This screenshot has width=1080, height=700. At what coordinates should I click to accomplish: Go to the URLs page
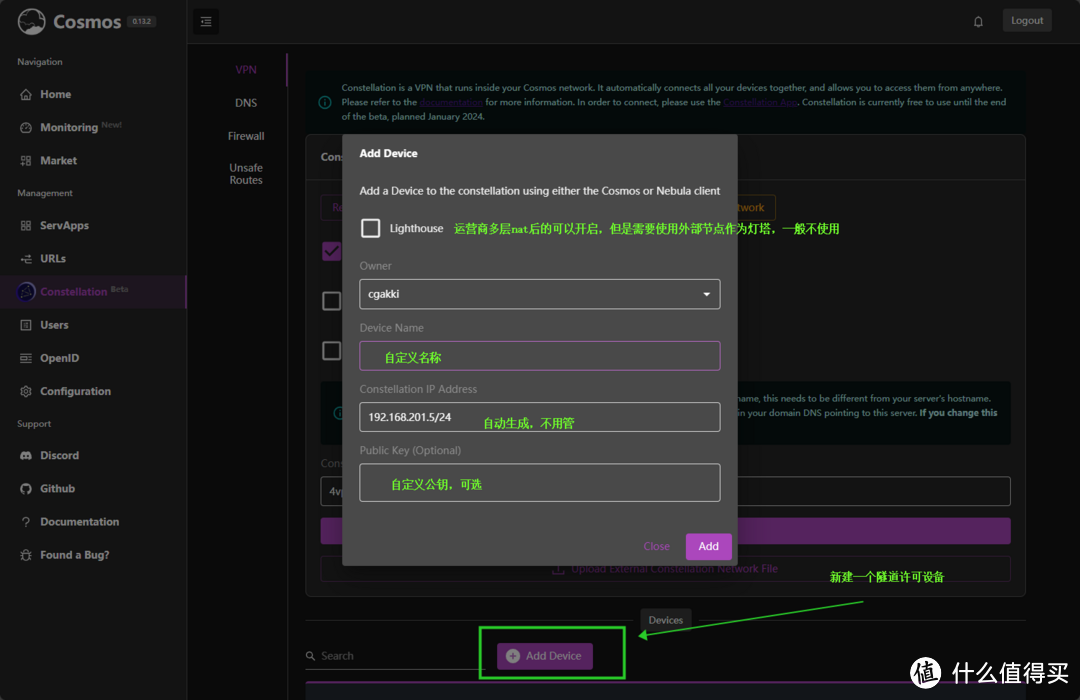click(93, 258)
